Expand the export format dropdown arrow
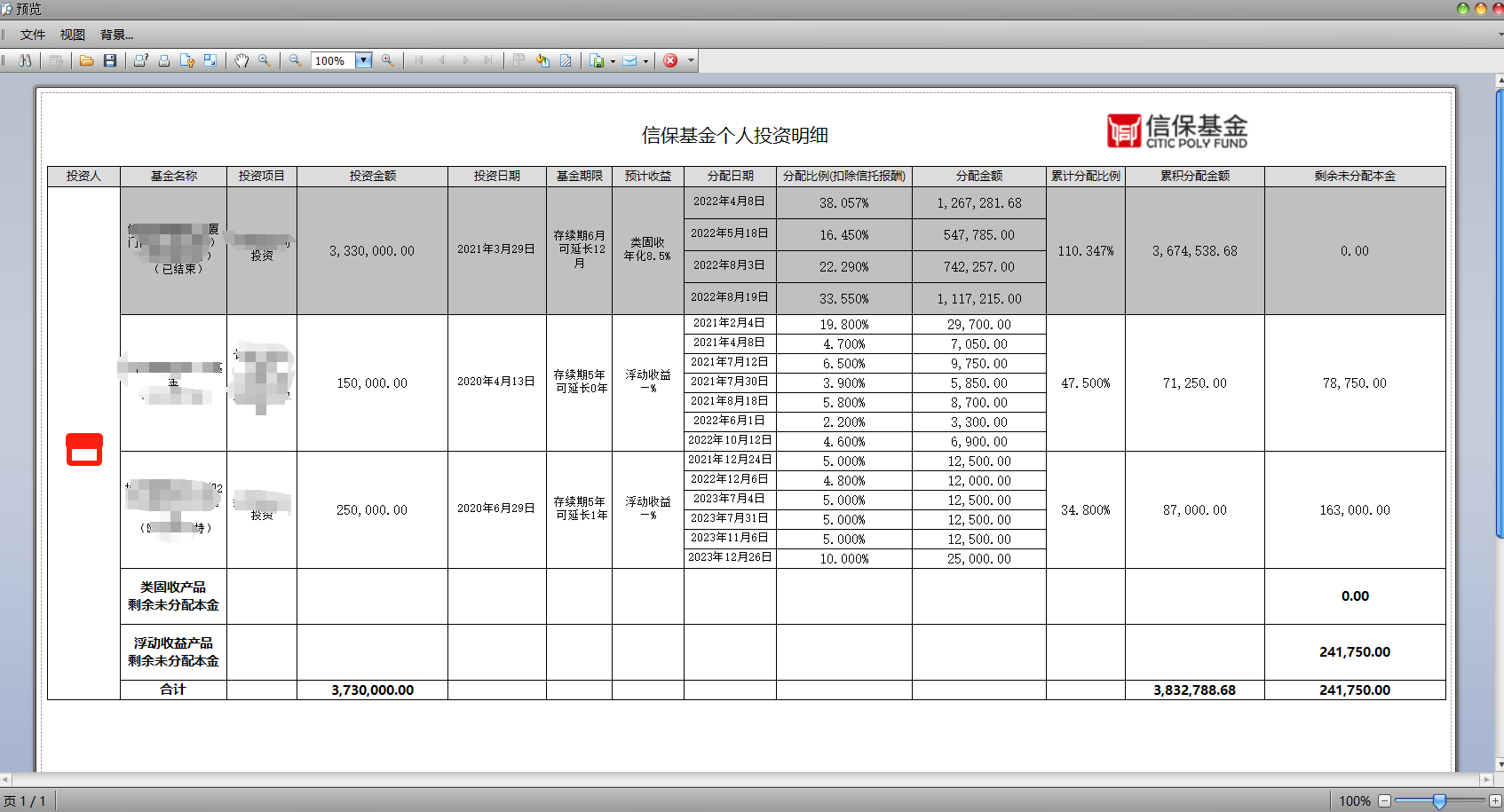 click(x=613, y=61)
